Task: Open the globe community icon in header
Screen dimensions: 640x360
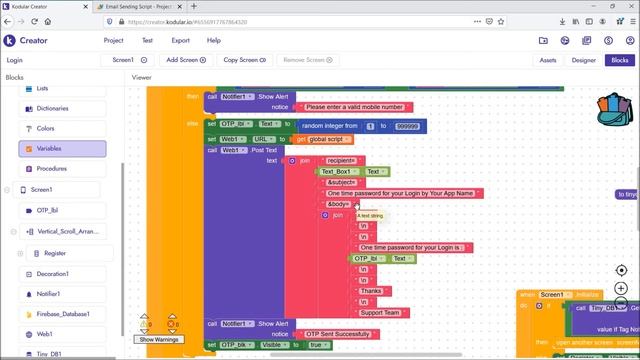Action: 565,40
